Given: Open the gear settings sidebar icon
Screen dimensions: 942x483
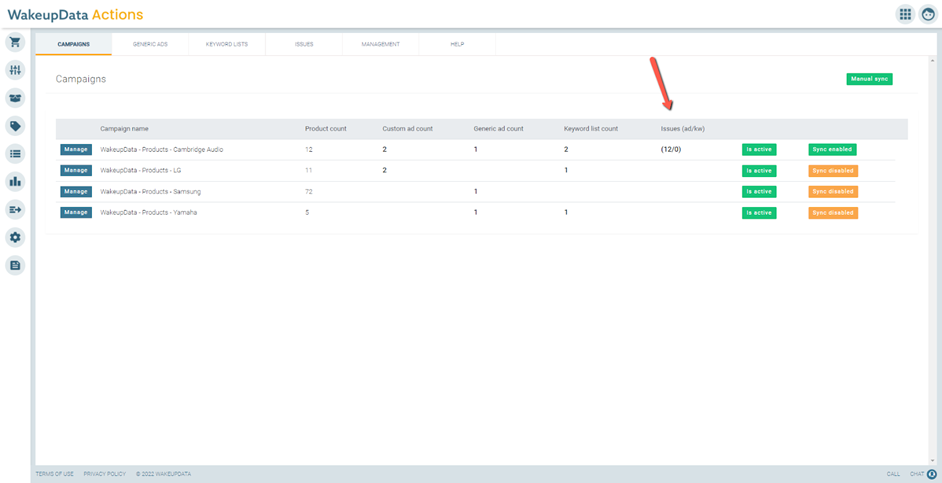Looking at the screenshot, I should pos(15,237).
